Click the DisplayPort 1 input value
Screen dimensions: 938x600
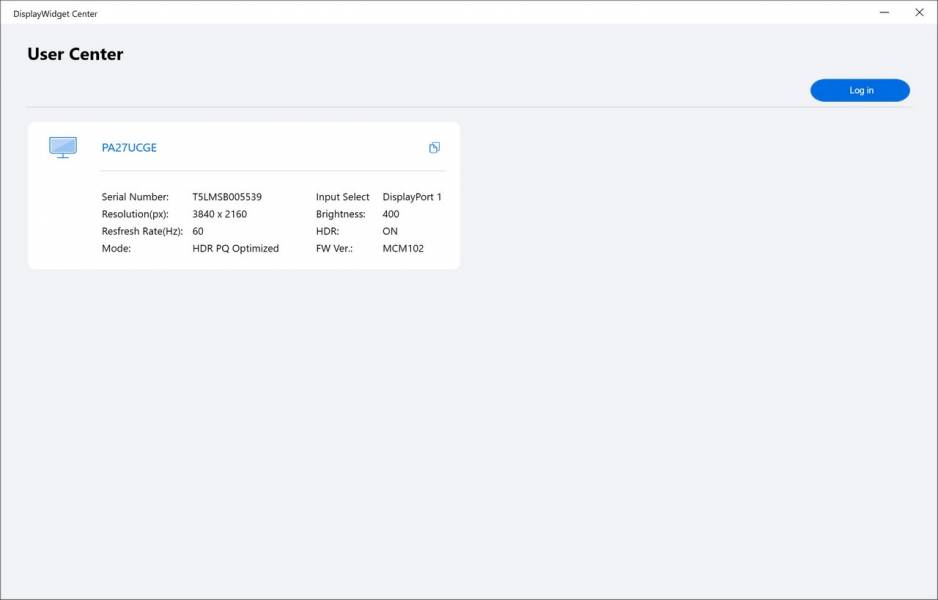click(x=412, y=197)
